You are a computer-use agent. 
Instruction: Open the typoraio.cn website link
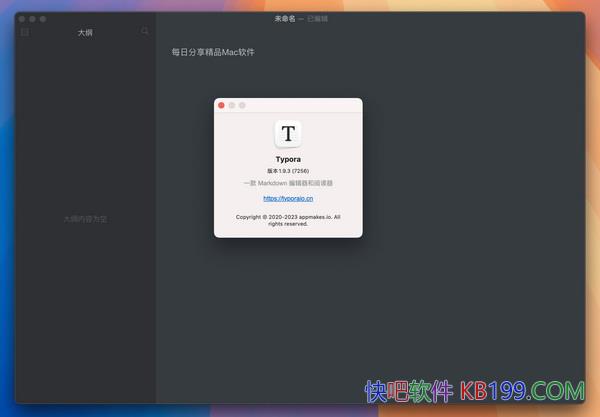point(288,199)
